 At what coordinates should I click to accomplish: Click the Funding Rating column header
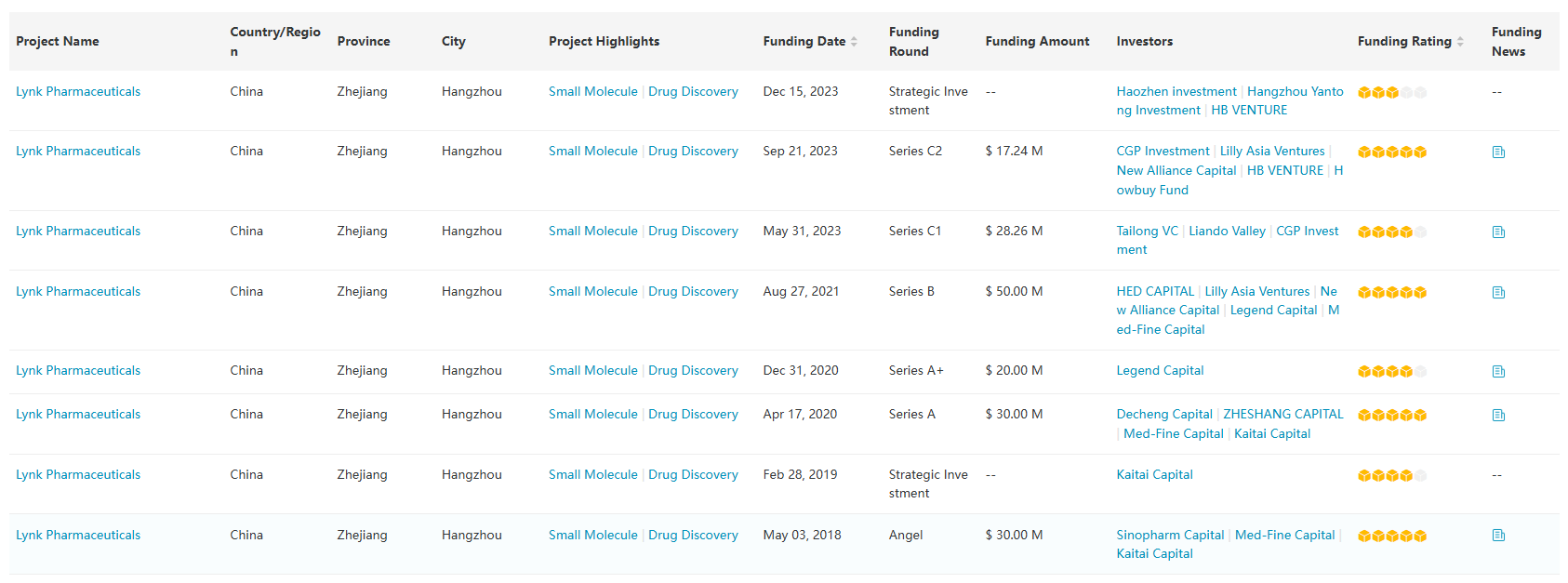click(1403, 42)
